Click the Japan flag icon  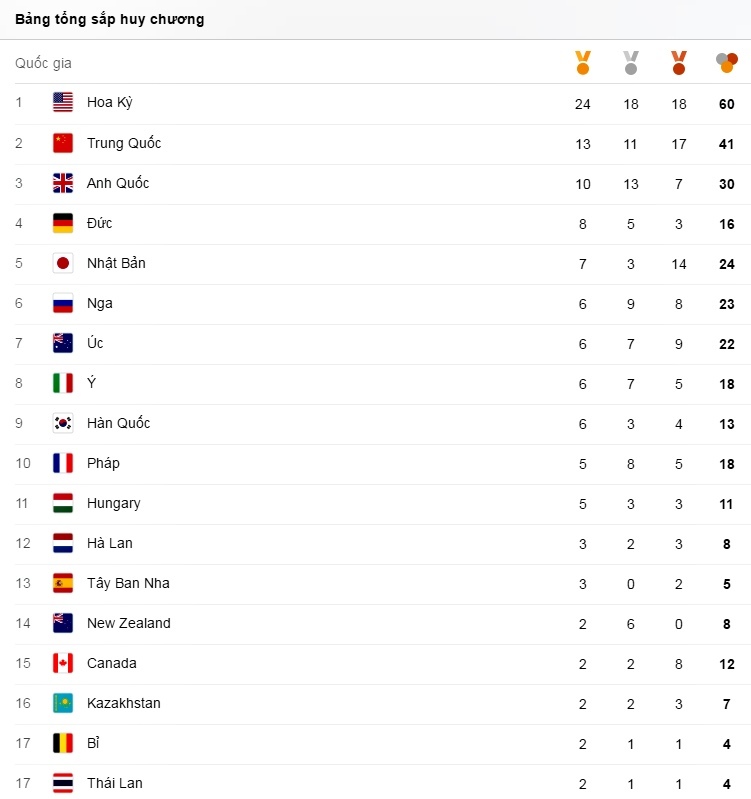click(x=63, y=263)
